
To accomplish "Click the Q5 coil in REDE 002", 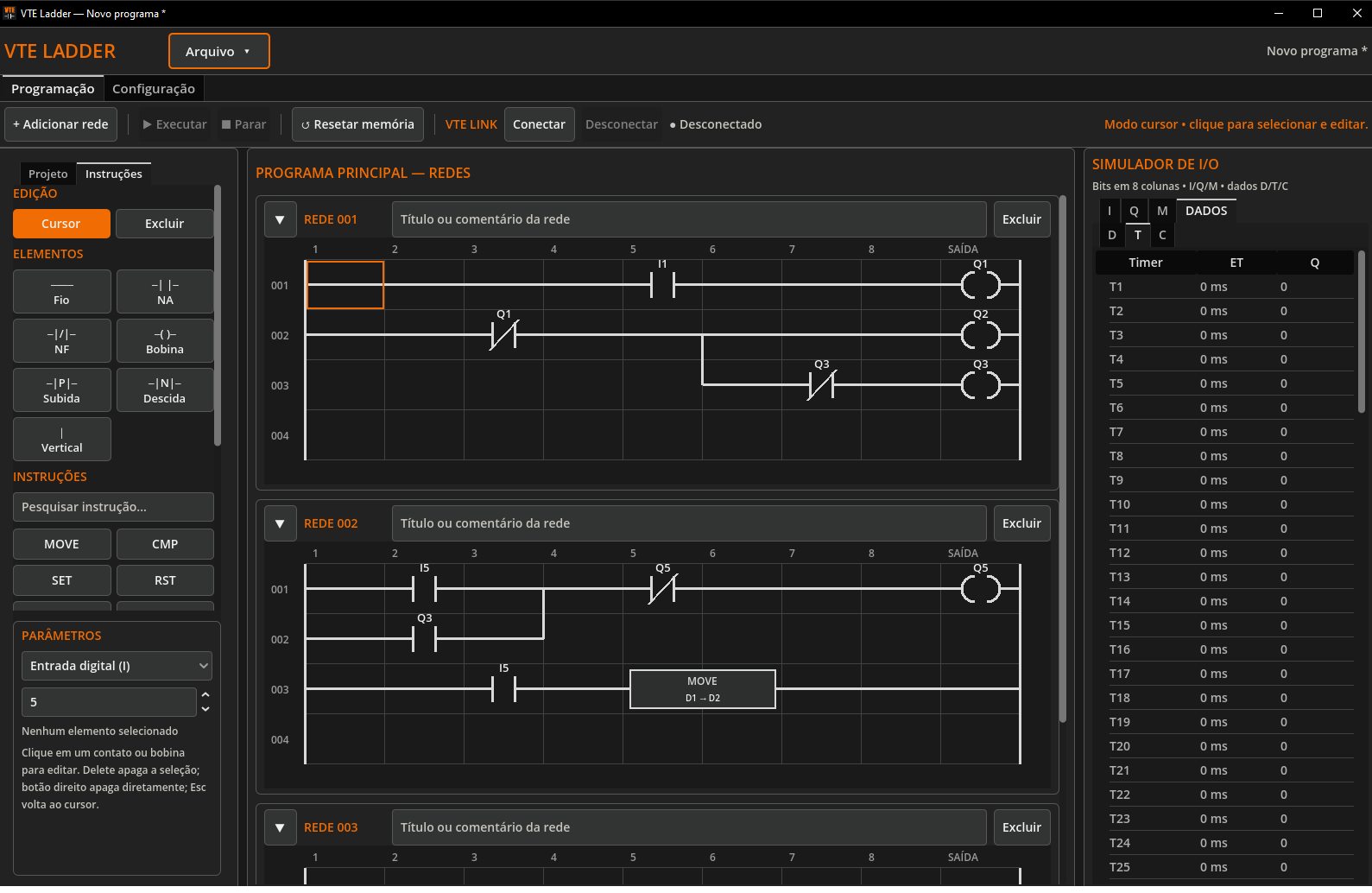I will pyautogui.click(x=981, y=588).
